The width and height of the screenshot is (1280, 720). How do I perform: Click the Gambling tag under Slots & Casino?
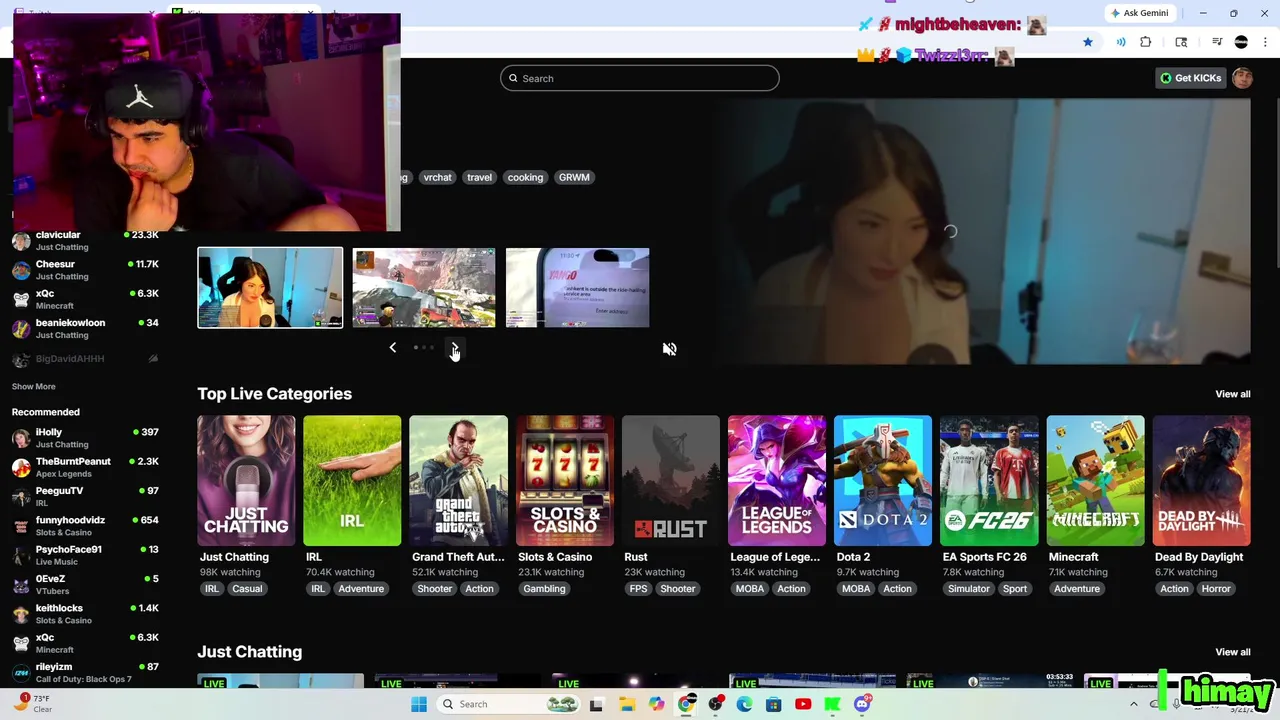pyautogui.click(x=544, y=589)
